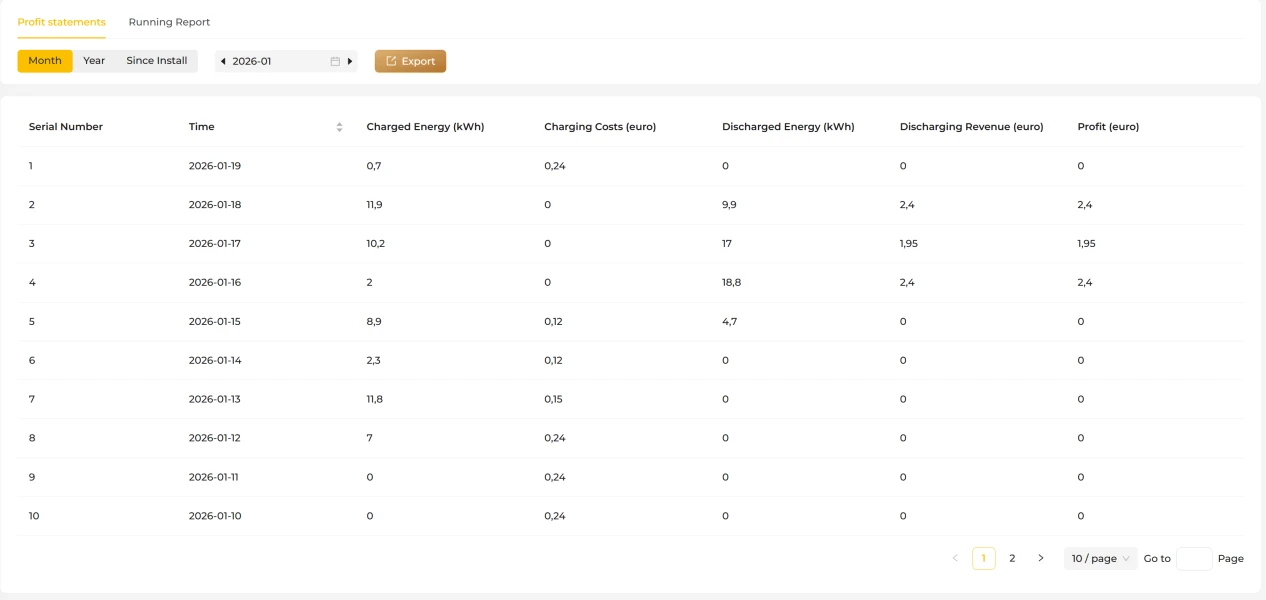The image size is (1266, 600).
Task: Click the Time column header
Action: pyautogui.click(x=202, y=127)
